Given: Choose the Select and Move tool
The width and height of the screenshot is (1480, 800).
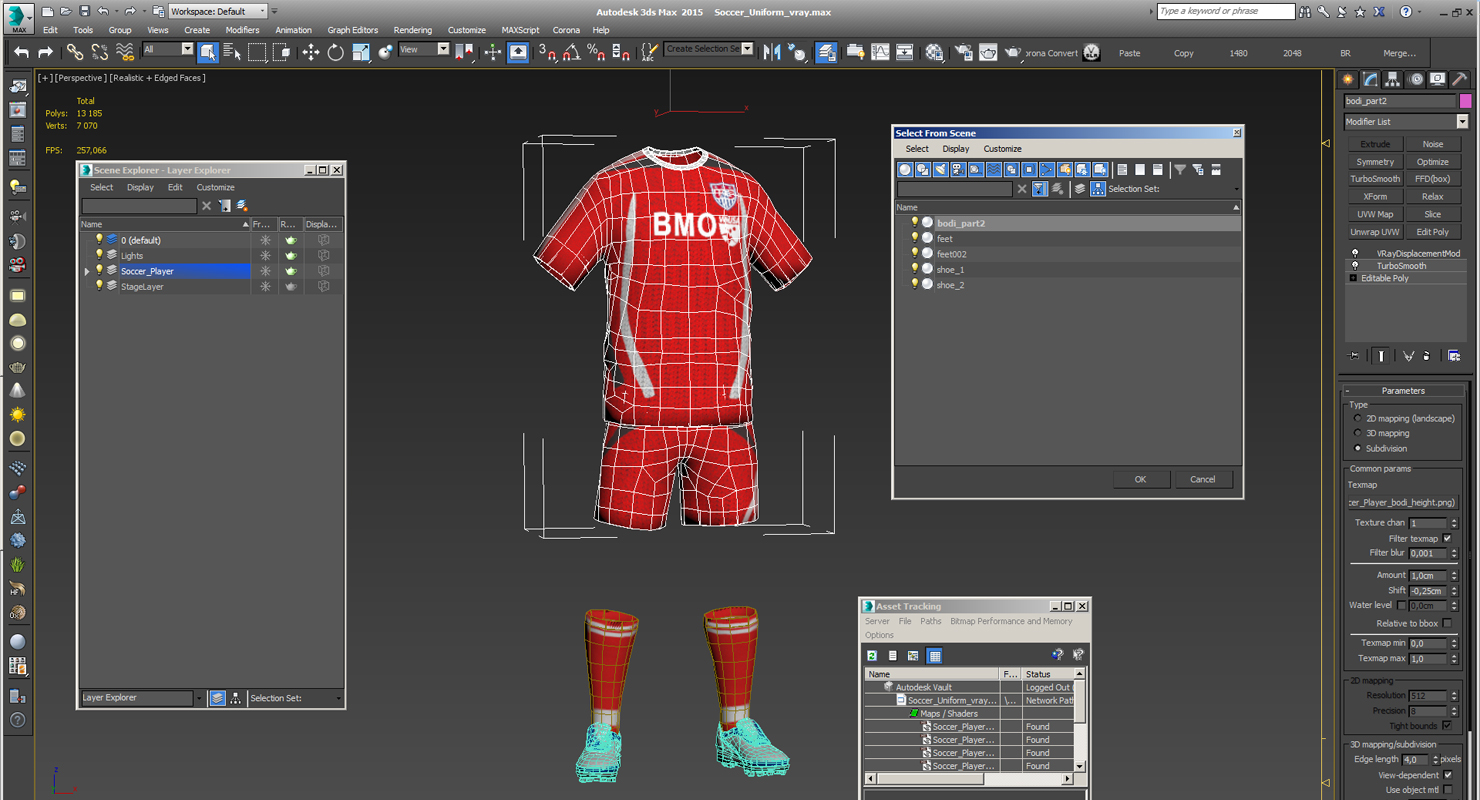Looking at the screenshot, I should tap(311, 52).
